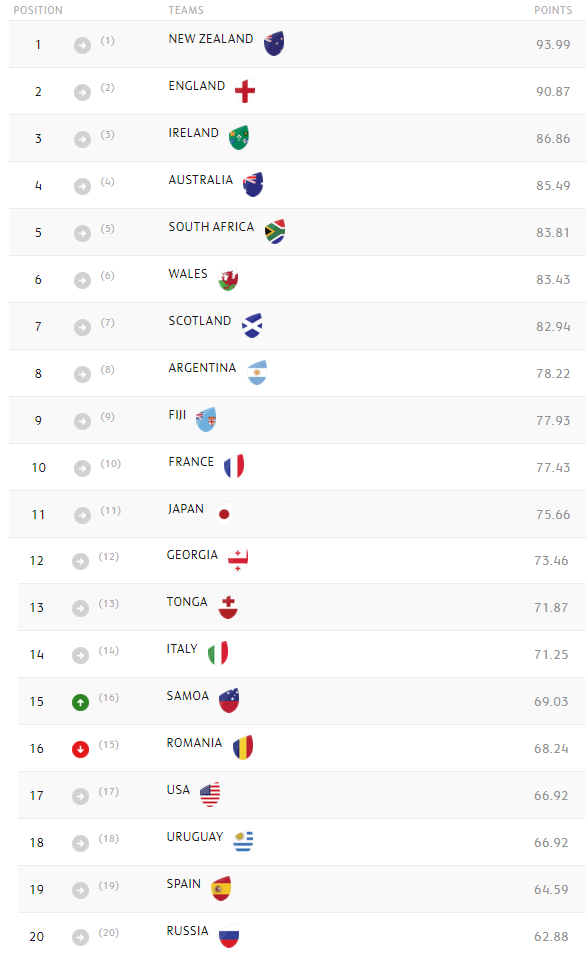Select the POSITION column header
586x974 pixels.
(38, 10)
